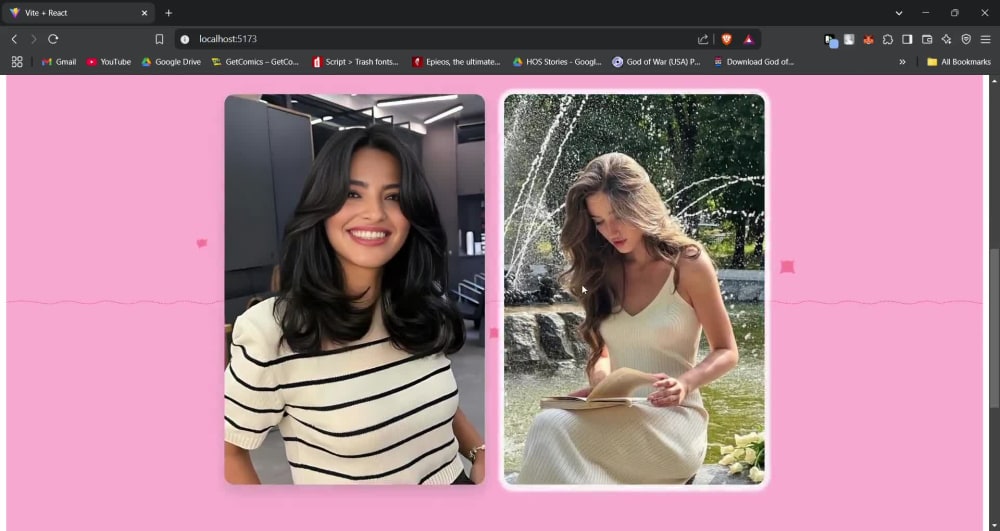Image resolution: width=1000 pixels, height=531 pixels.
Task: Open a new tab with plus button
Action: point(168,13)
